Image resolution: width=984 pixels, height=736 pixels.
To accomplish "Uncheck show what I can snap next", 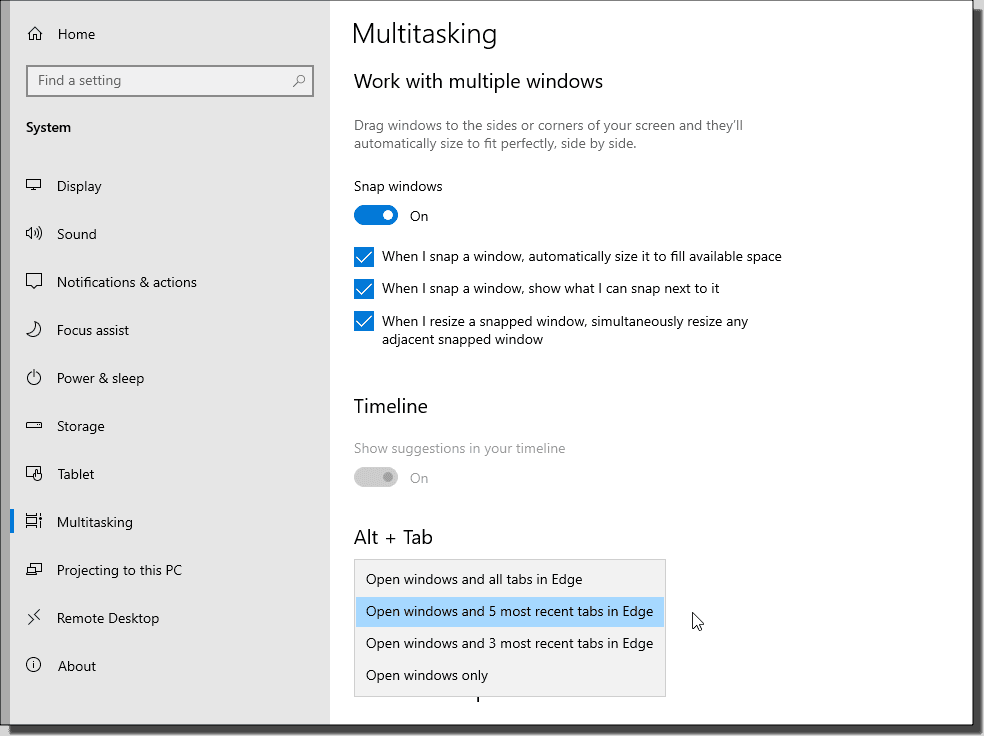I will click(364, 289).
